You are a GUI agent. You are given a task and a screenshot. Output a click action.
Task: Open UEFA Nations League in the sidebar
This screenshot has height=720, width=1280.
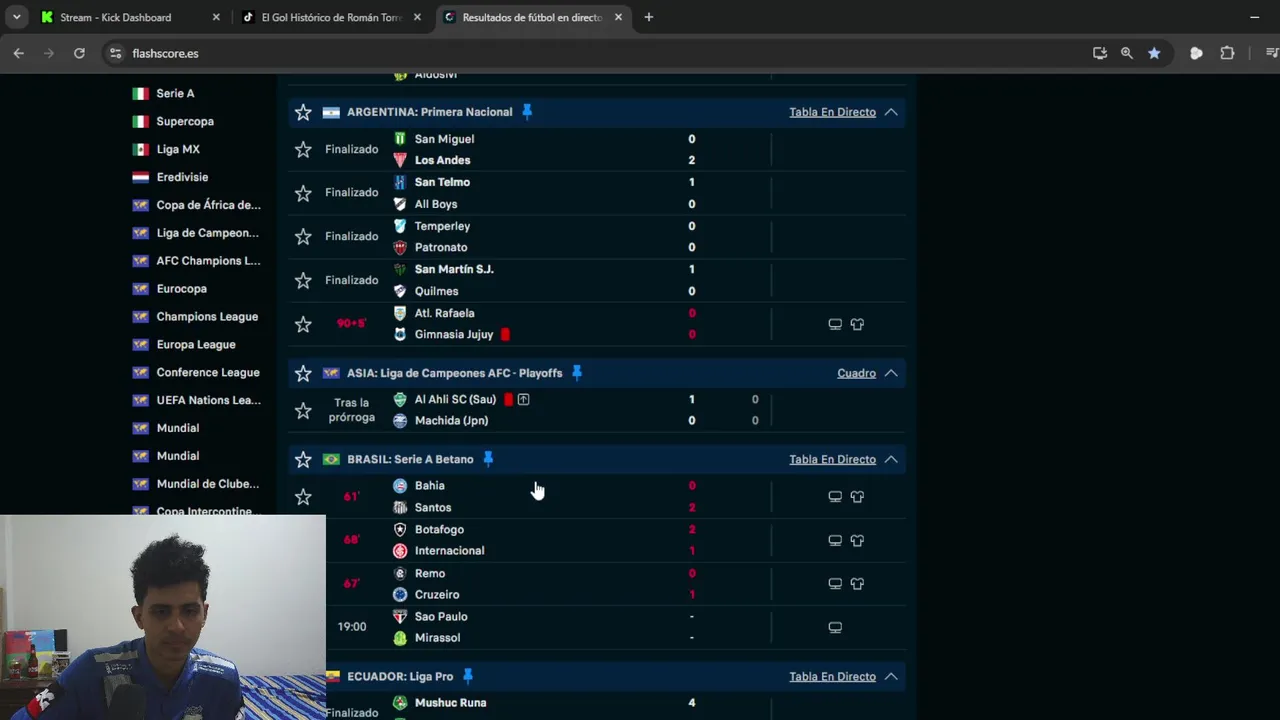[x=208, y=400]
